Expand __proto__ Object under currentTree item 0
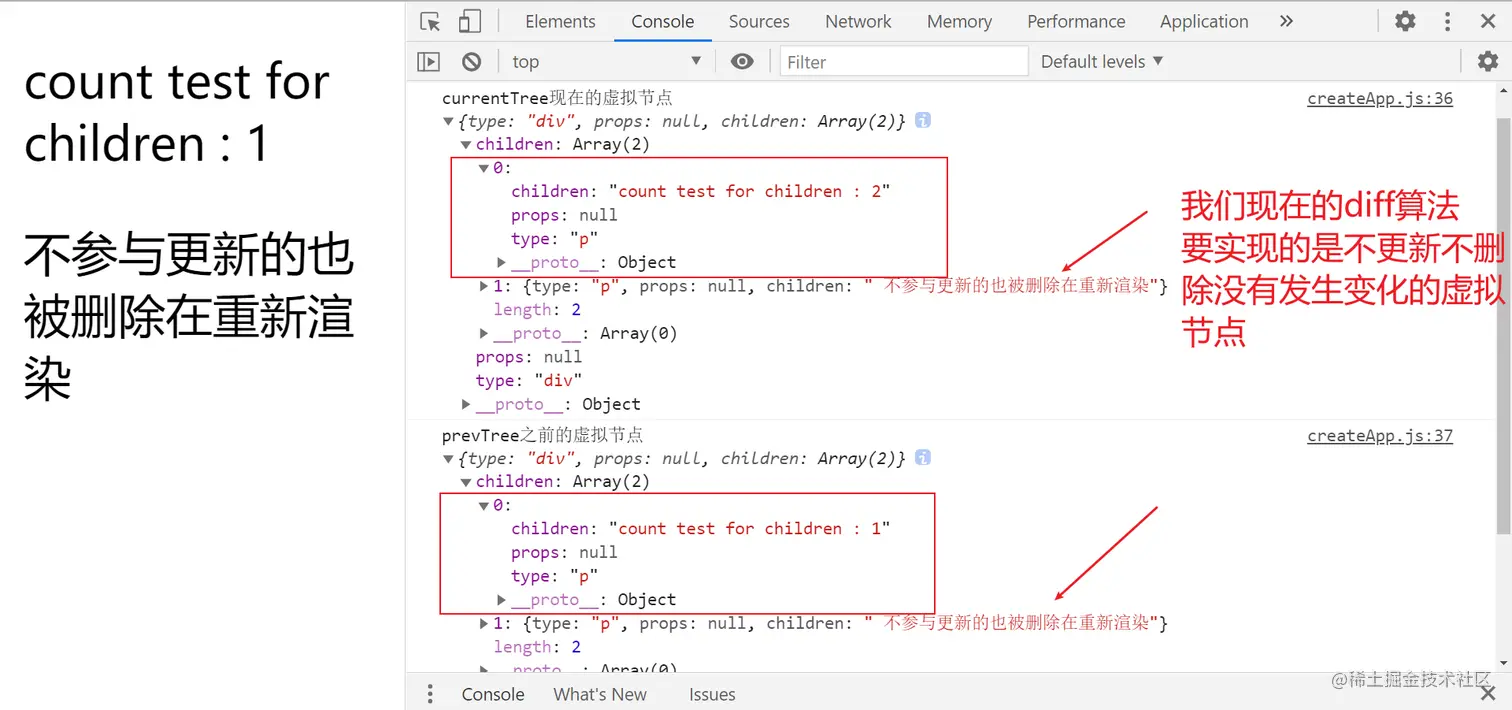The width and height of the screenshot is (1512, 710). tap(502, 262)
